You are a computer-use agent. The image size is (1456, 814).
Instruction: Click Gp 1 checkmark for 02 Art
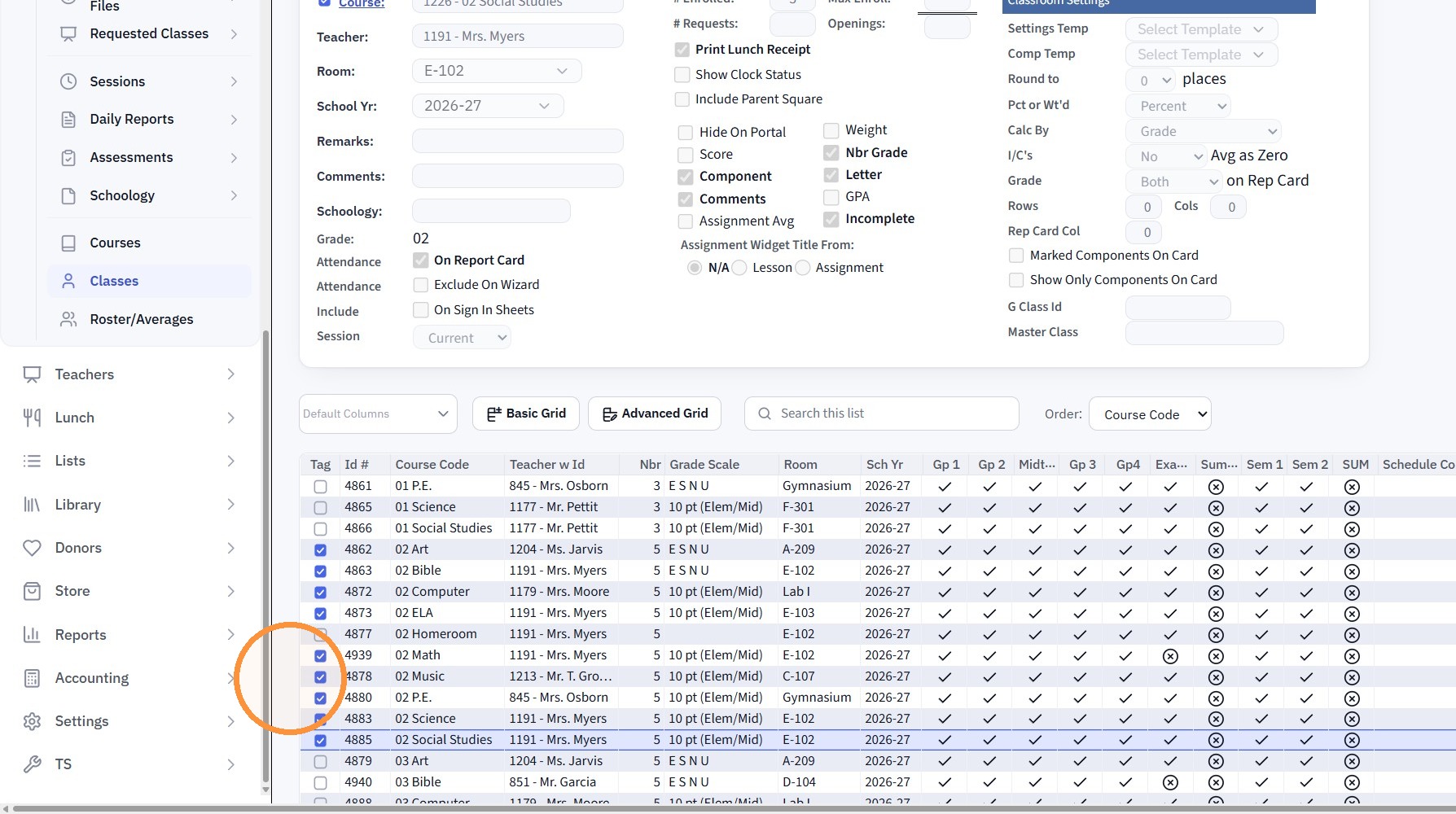point(945,550)
